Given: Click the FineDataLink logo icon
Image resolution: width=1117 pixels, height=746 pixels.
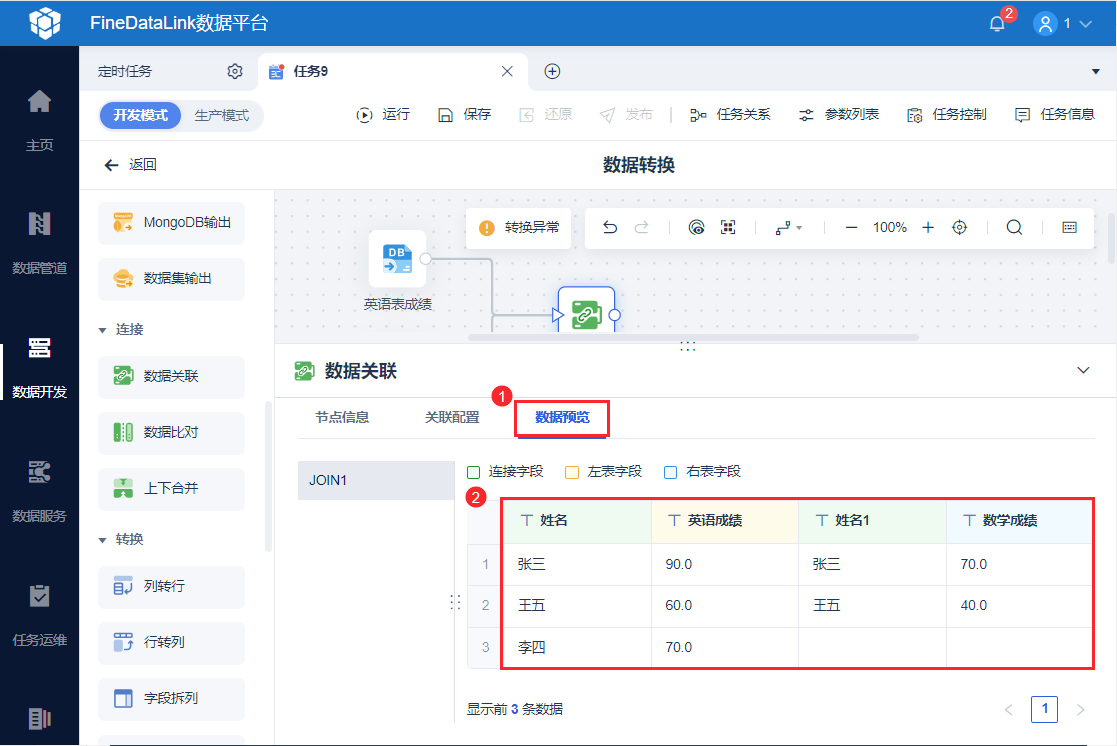Looking at the screenshot, I should (45, 23).
